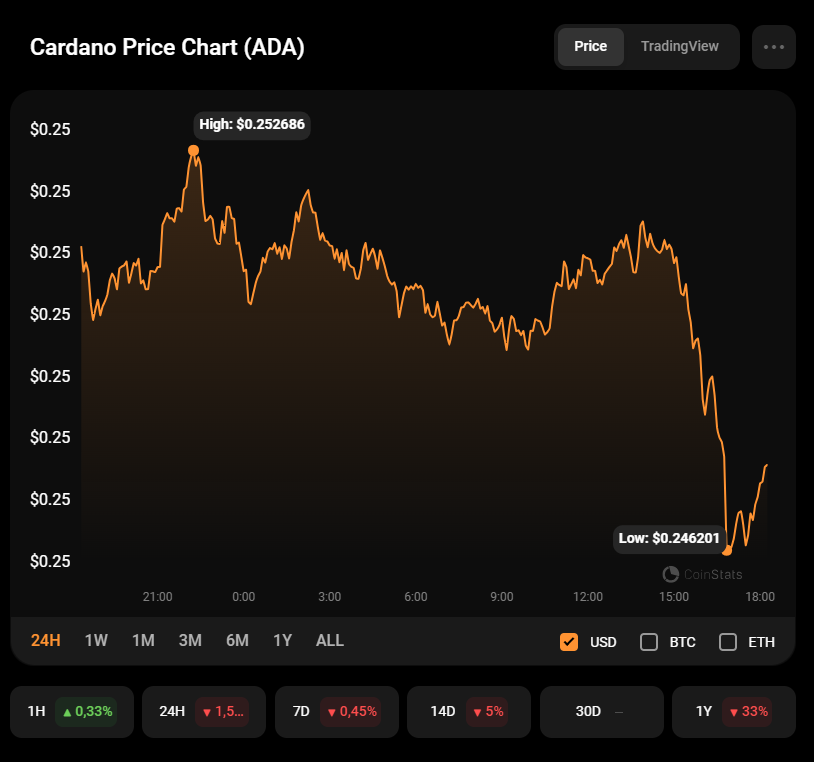Screen dimensions: 814x762
Task: Click the orange High price point marker
Action: tap(193, 150)
